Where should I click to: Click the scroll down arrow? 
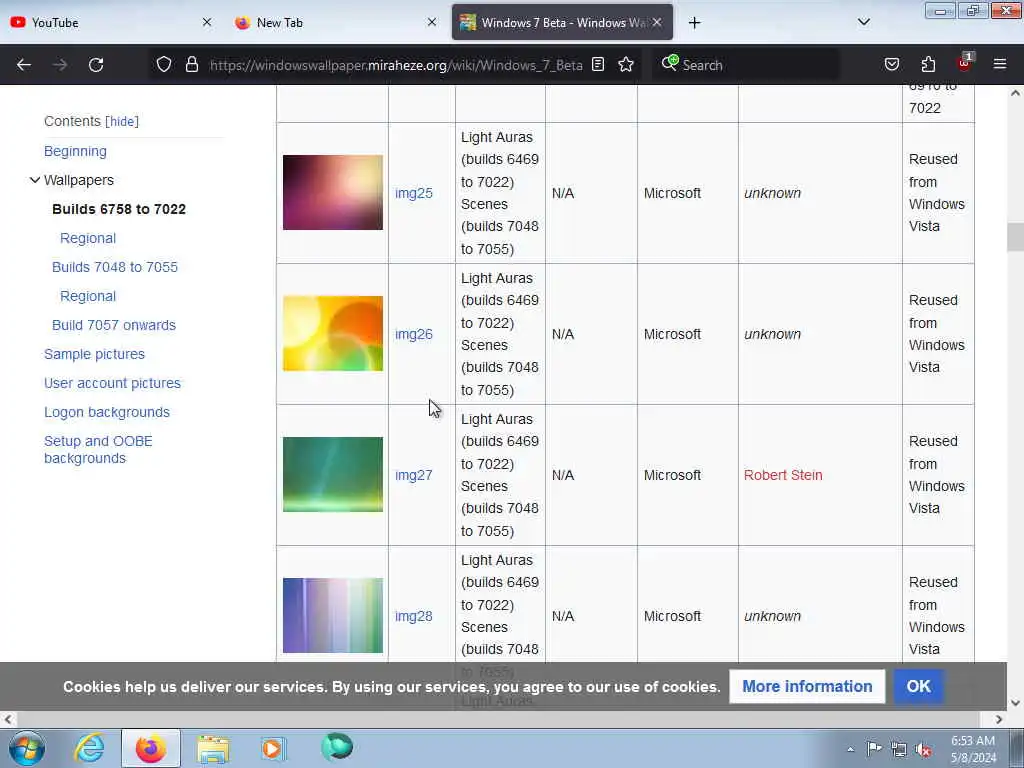point(1015,703)
